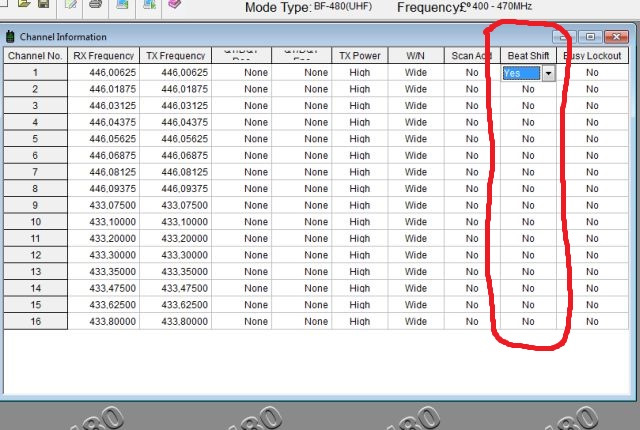Click the Open file folder icon
Viewport: 640px width, 430px height.
23,5
